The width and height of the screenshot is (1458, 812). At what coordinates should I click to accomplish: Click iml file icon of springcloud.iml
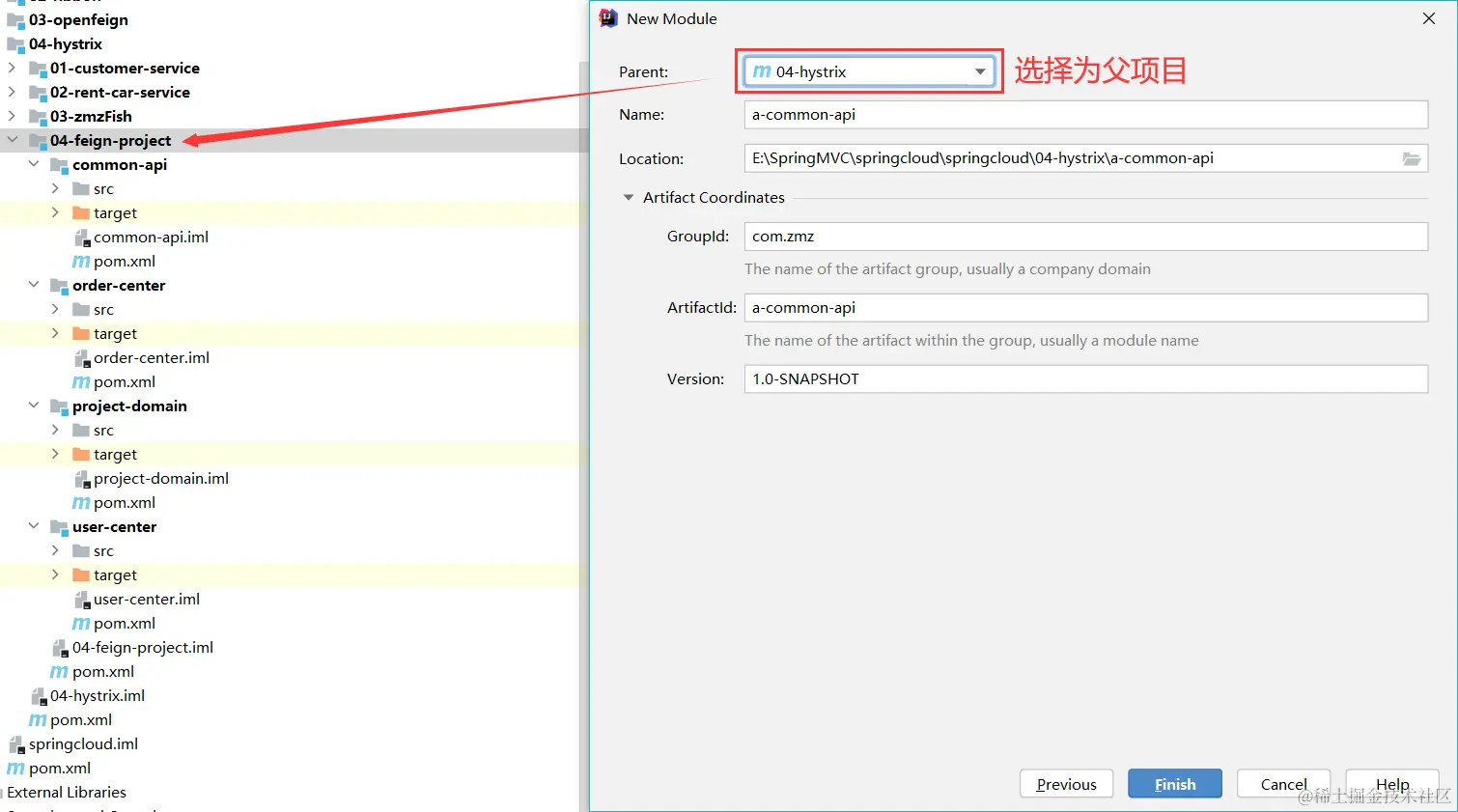16,744
